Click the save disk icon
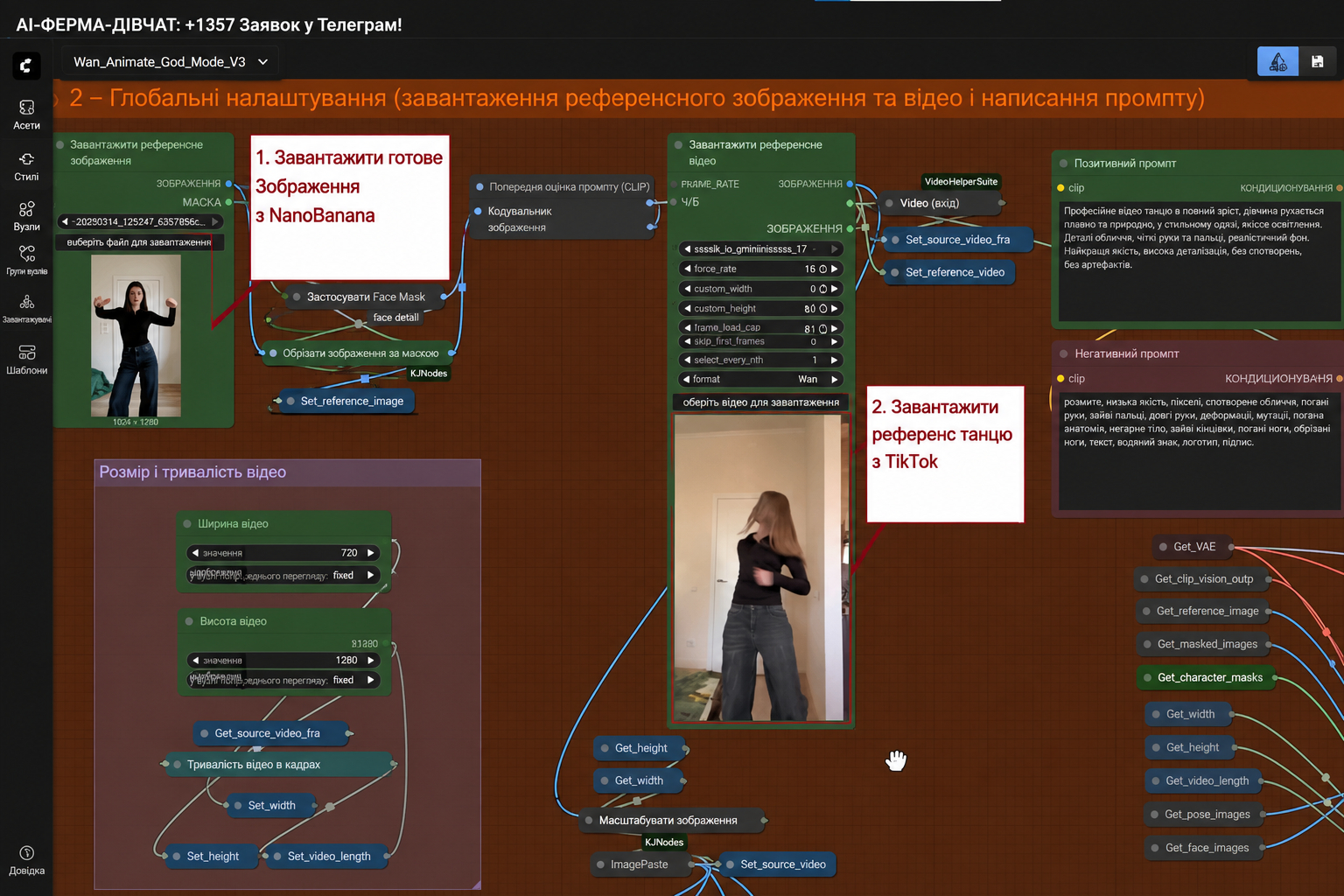Image resolution: width=1344 pixels, height=896 pixels. tap(1317, 61)
